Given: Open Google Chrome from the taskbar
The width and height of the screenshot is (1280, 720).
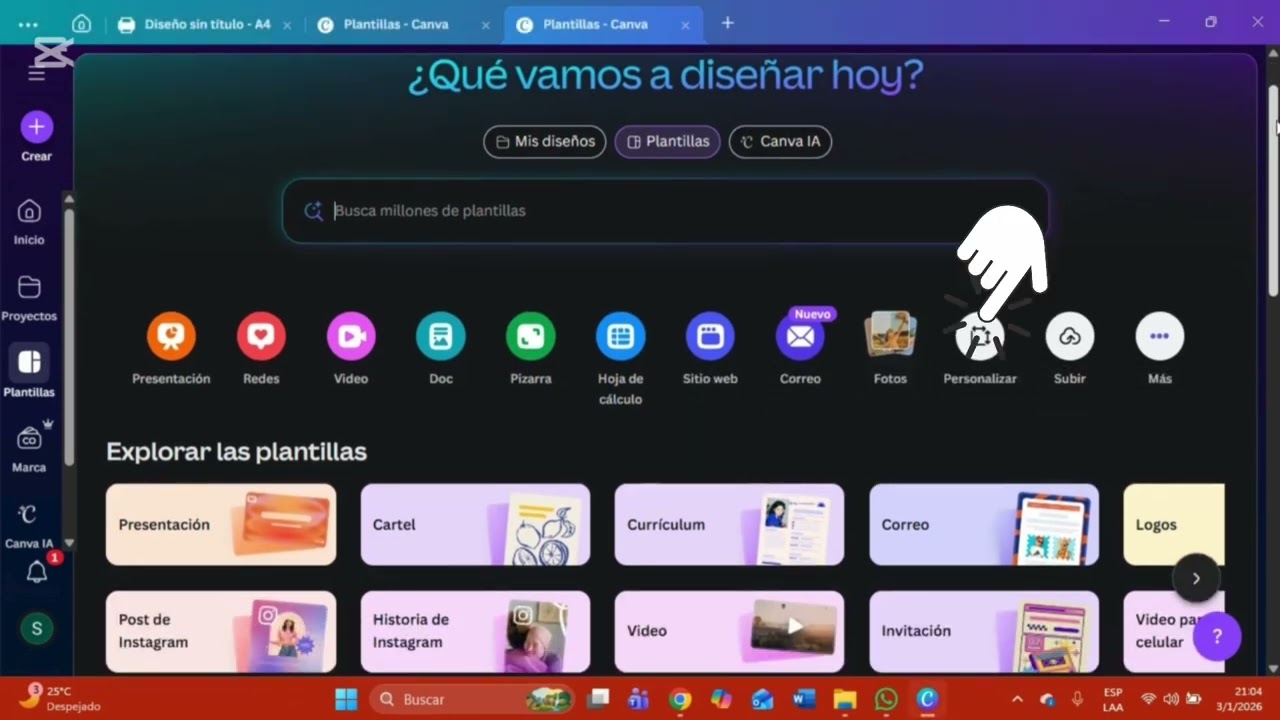Looking at the screenshot, I should [680, 699].
